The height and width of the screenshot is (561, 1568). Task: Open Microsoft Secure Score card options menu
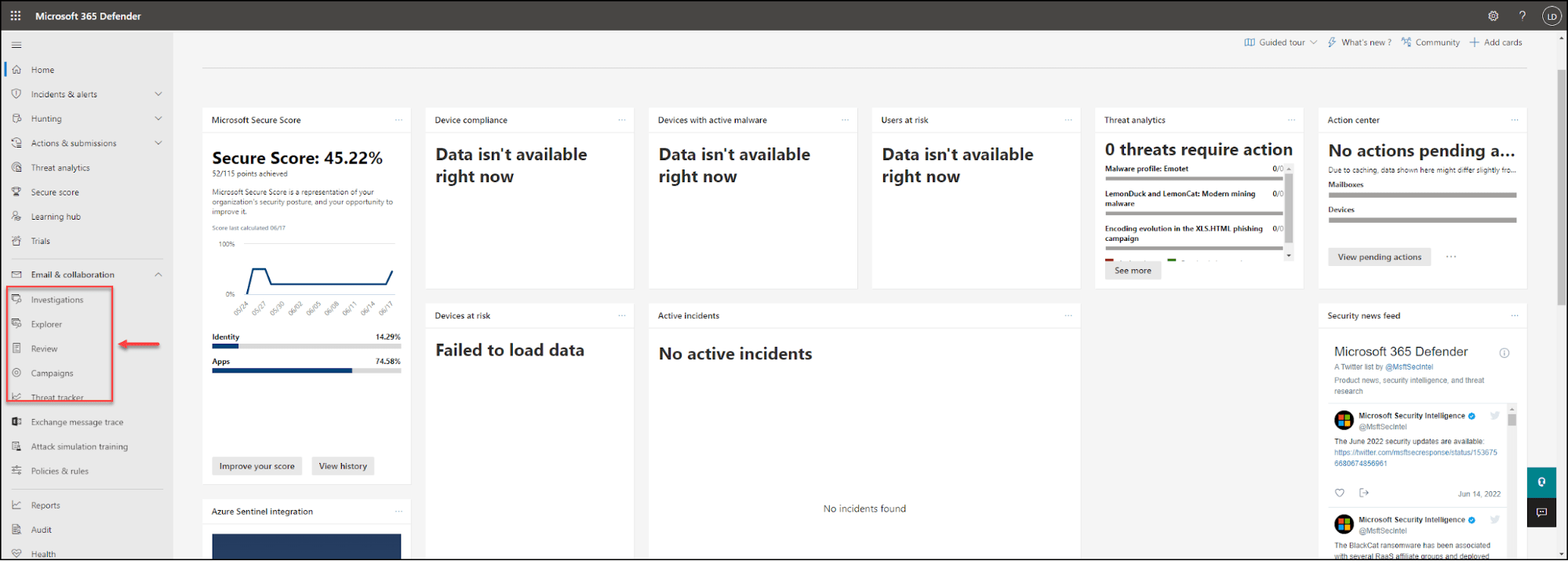tap(398, 120)
